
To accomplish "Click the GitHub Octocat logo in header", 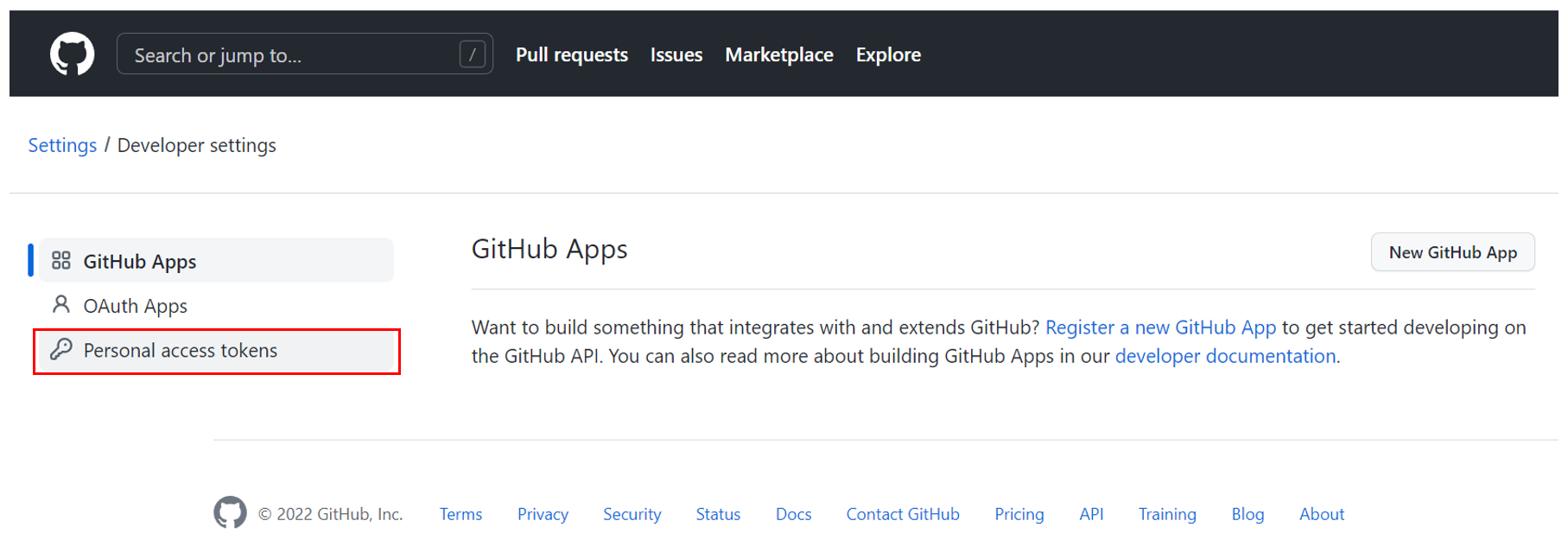I will pyautogui.click(x=72, y=54).
